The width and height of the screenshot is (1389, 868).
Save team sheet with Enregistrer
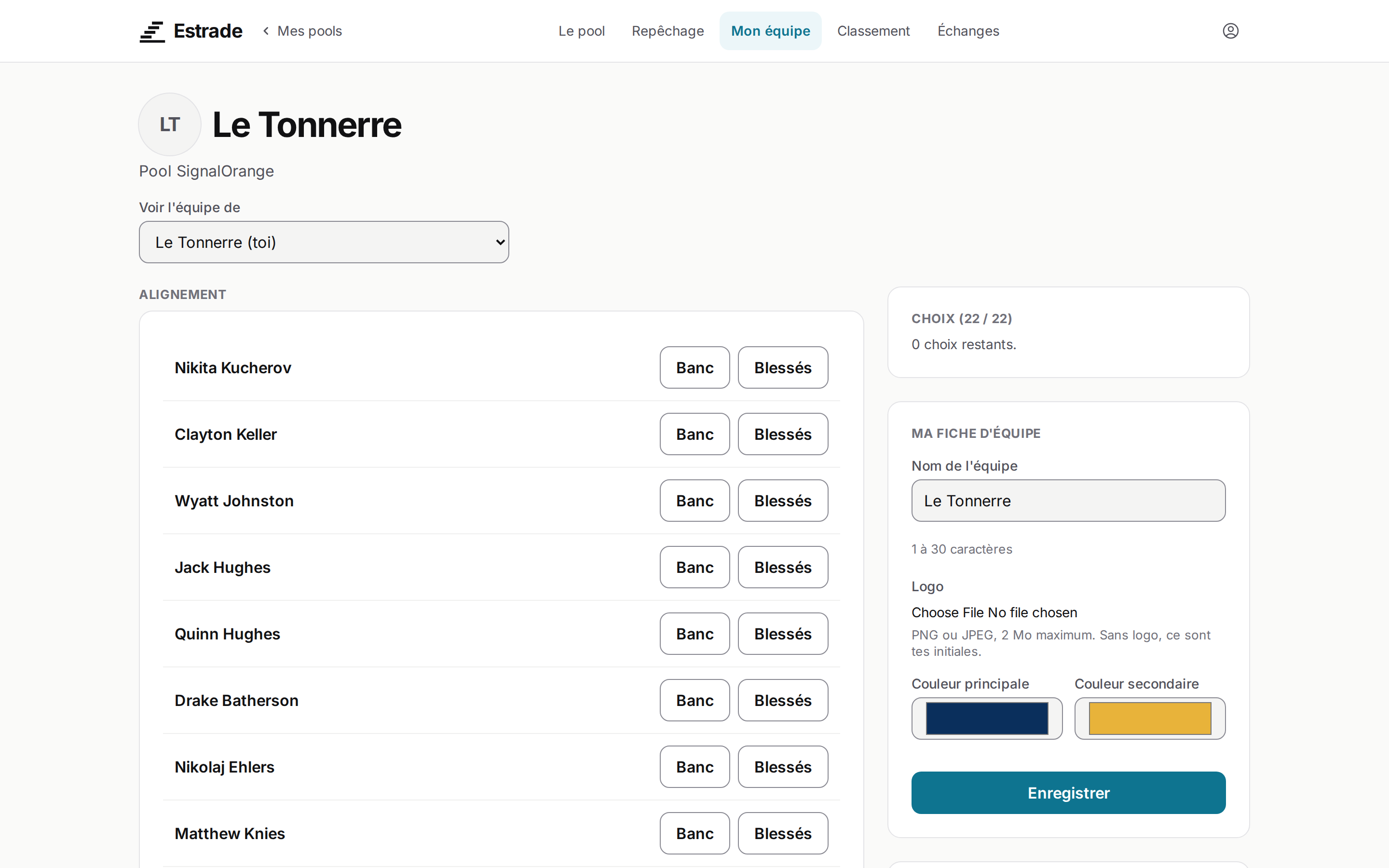(1068, 793)
